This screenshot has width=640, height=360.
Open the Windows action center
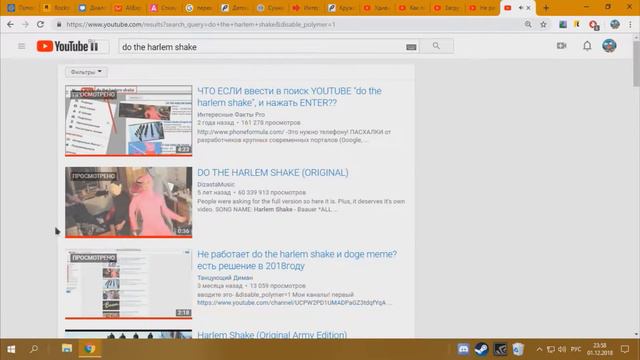coord(625,349)
